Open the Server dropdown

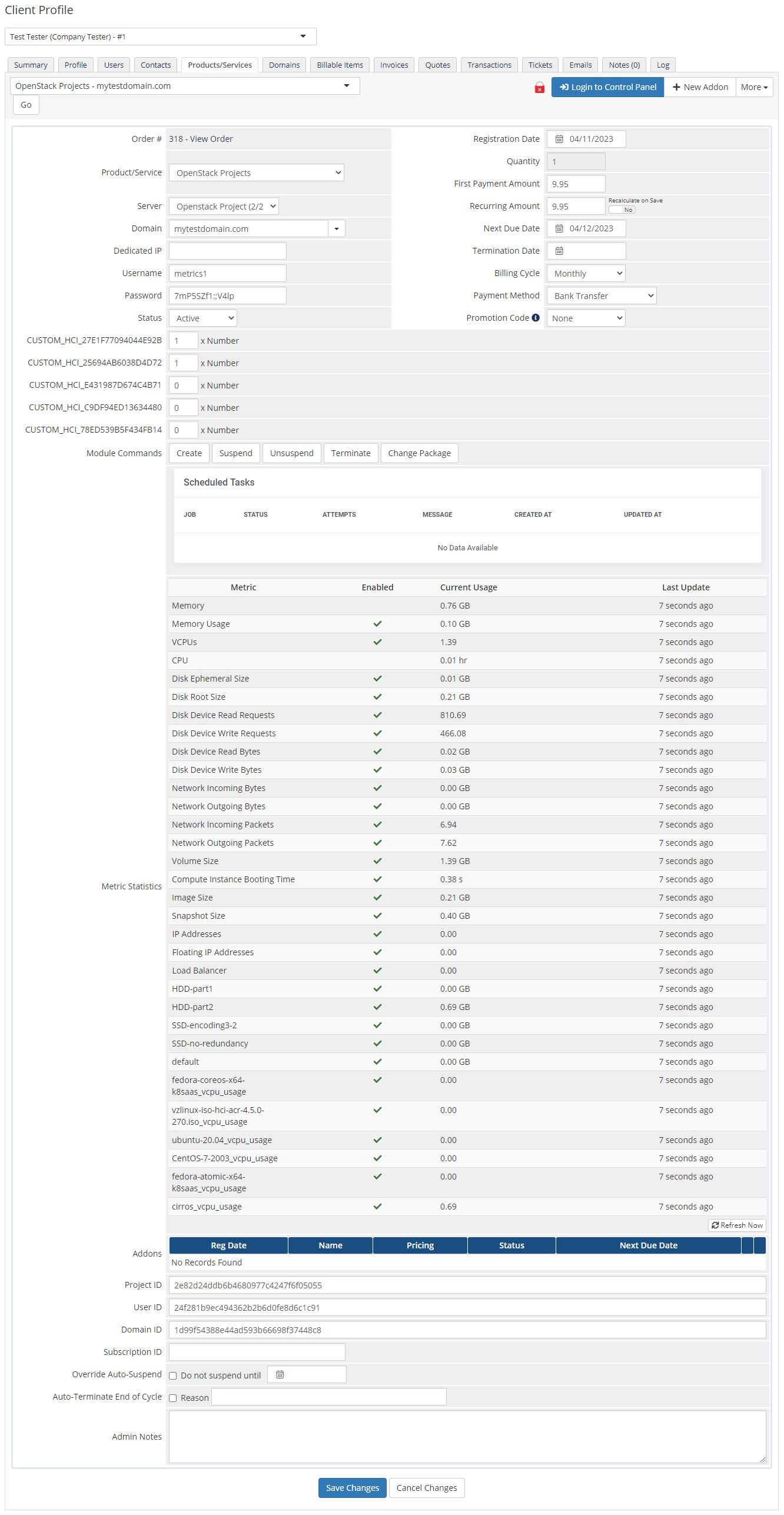pos(224,207)
